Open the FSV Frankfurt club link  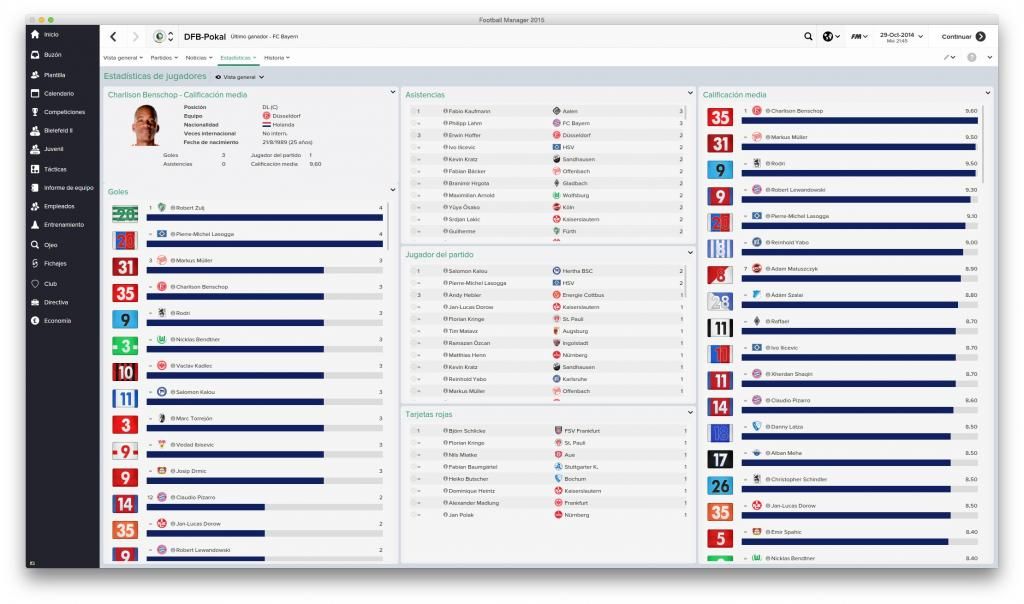click(582, 431)
